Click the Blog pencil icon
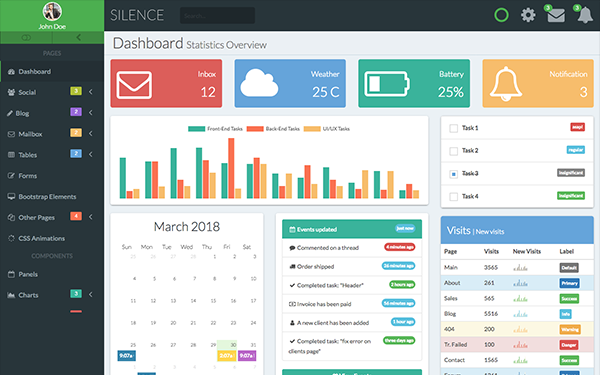This screenshot has height=375, width=600. [10, 113]
